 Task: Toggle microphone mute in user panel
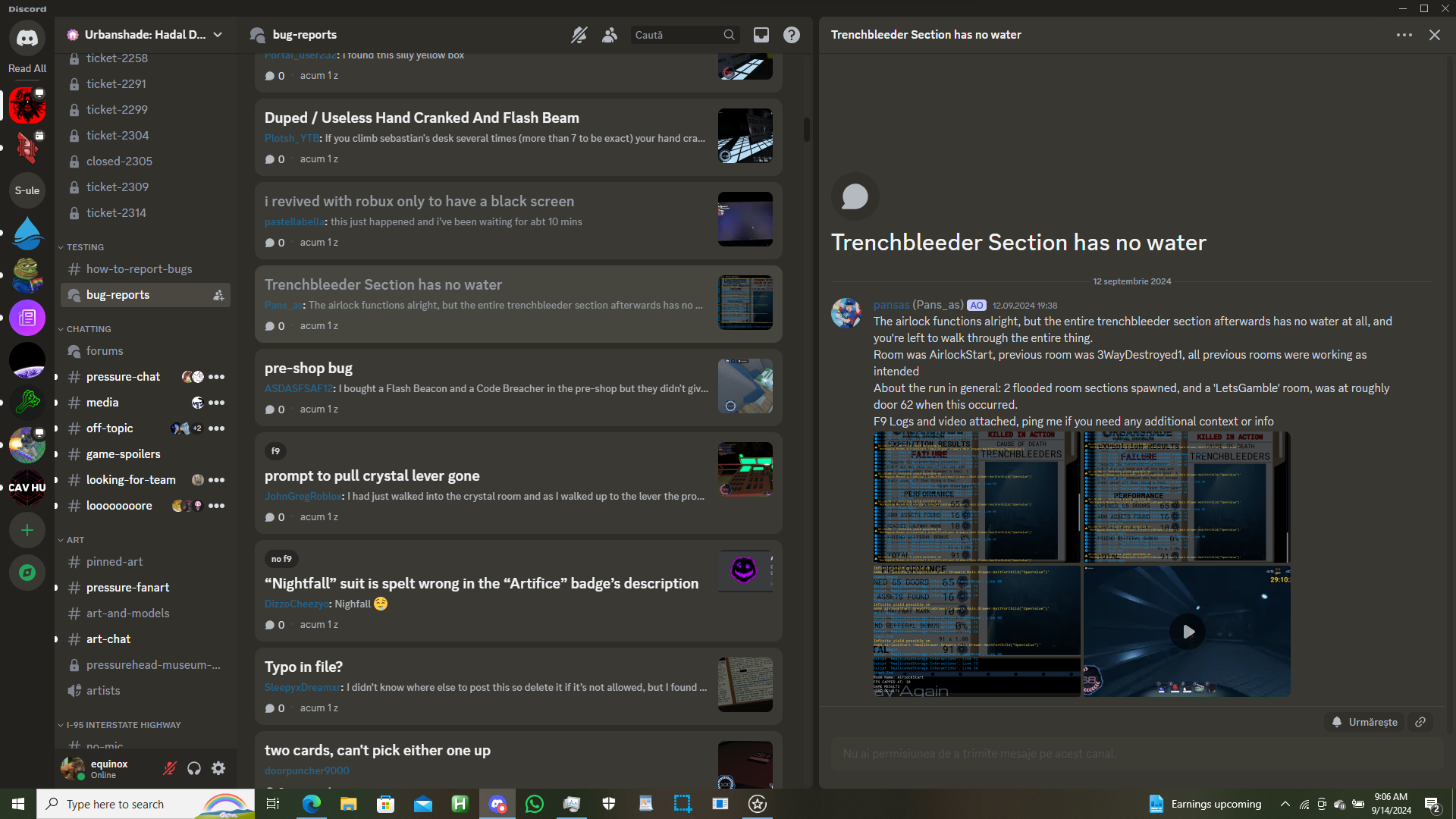tap(170, 768)
